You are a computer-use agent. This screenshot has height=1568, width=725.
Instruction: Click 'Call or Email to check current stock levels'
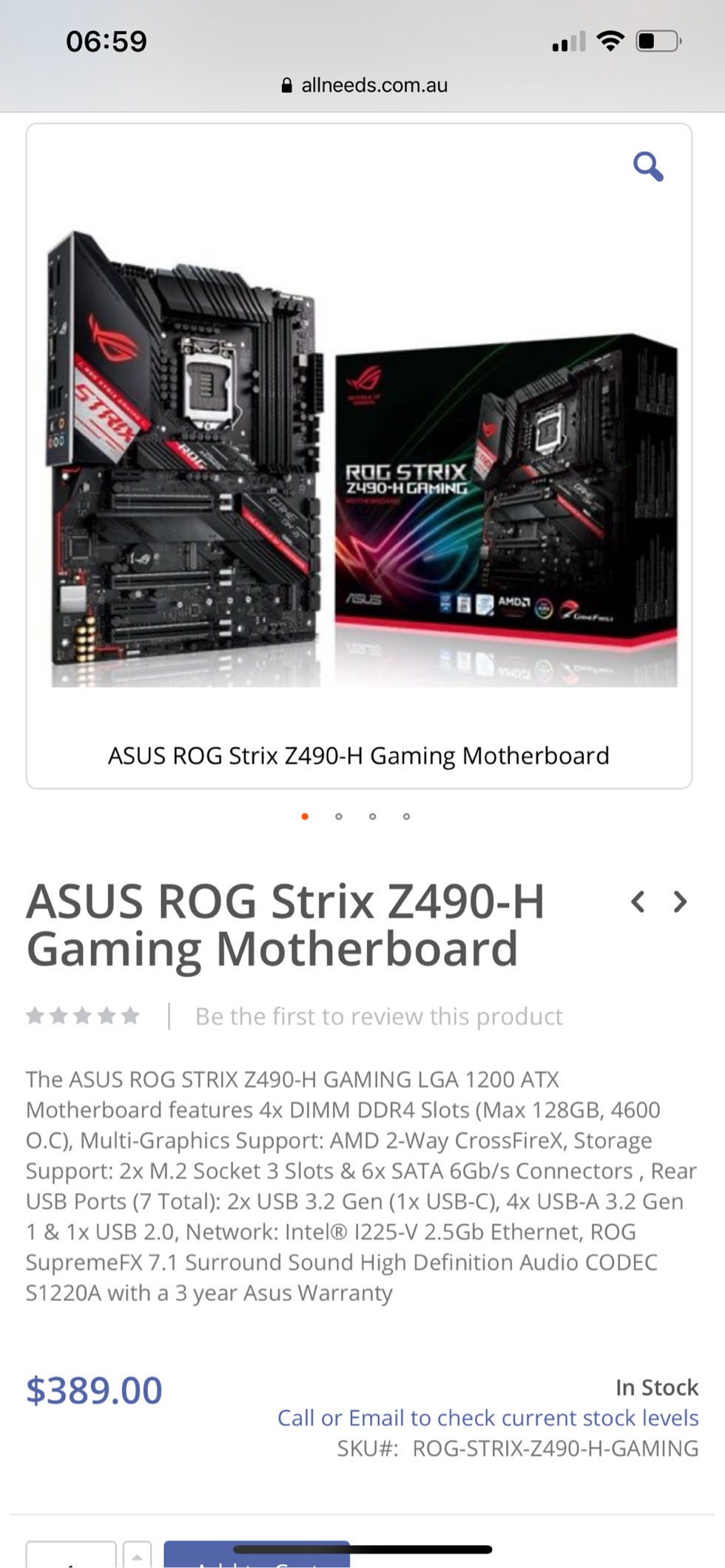(x=488, y=1418)
